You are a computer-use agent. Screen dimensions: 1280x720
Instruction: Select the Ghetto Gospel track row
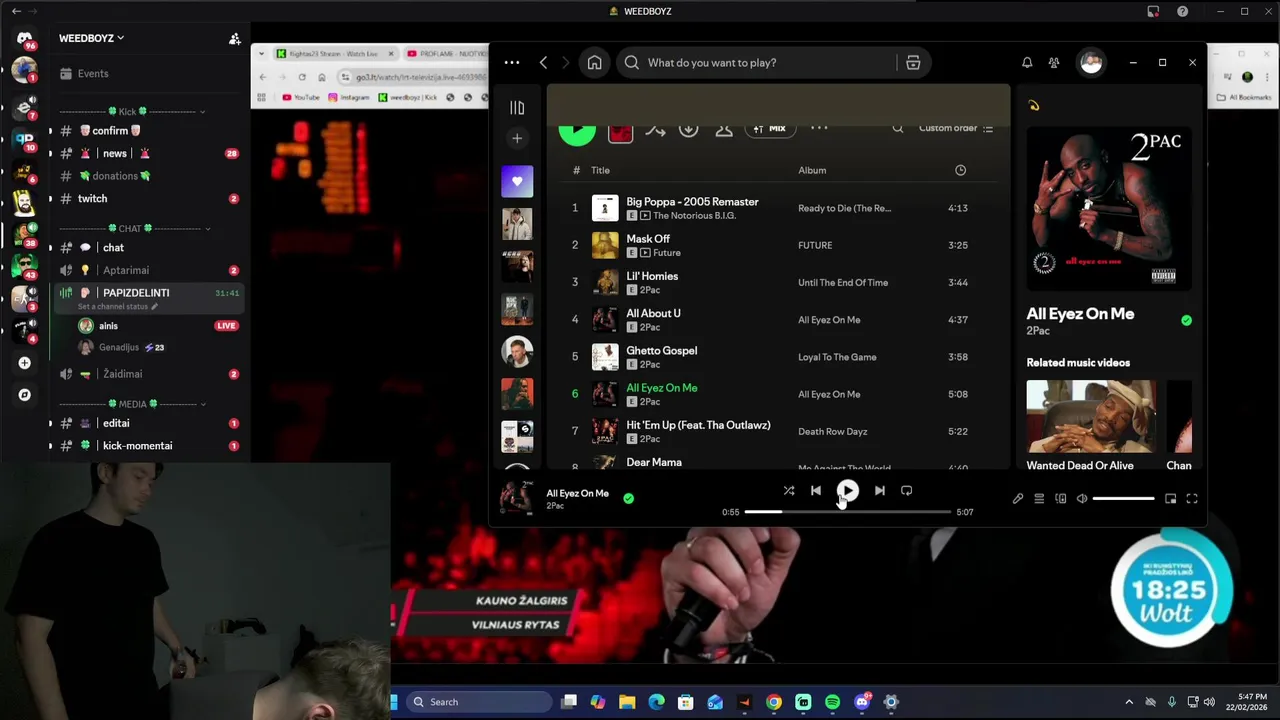pos(780,357)
